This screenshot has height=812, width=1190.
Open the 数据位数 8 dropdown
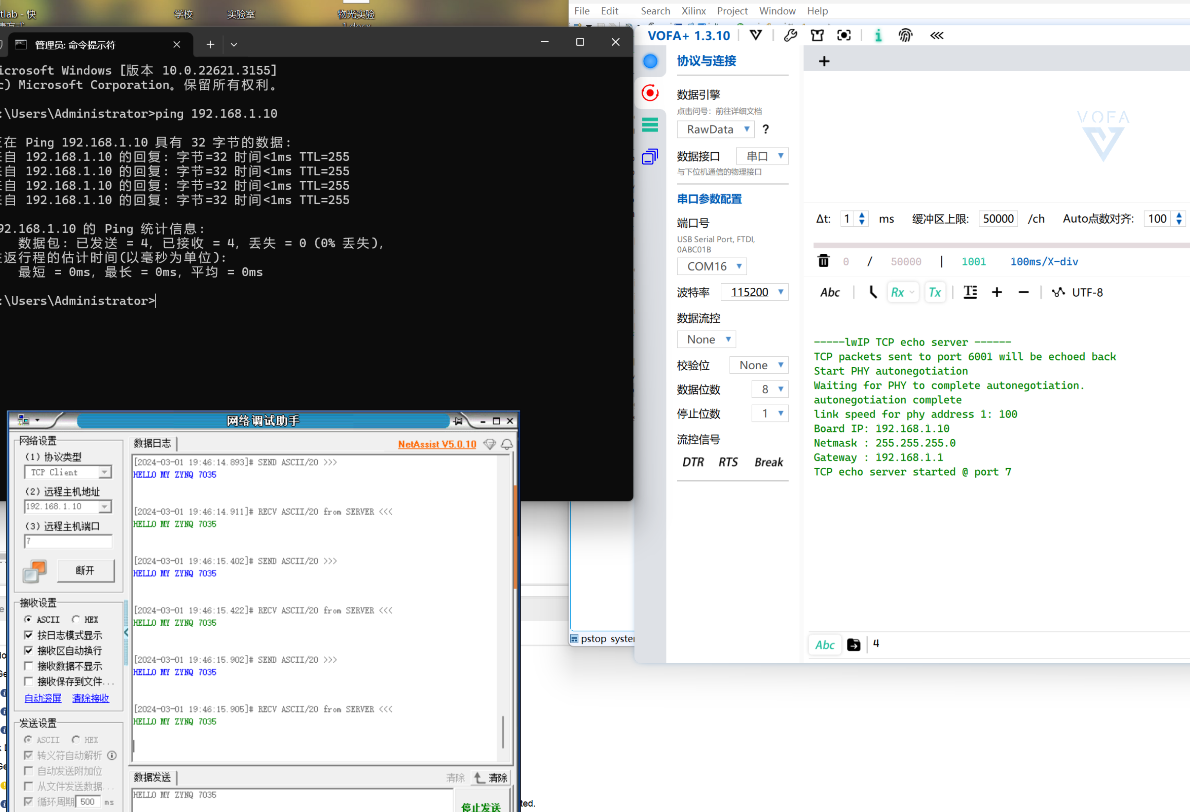pyautogui.click(x=770, y=389)
